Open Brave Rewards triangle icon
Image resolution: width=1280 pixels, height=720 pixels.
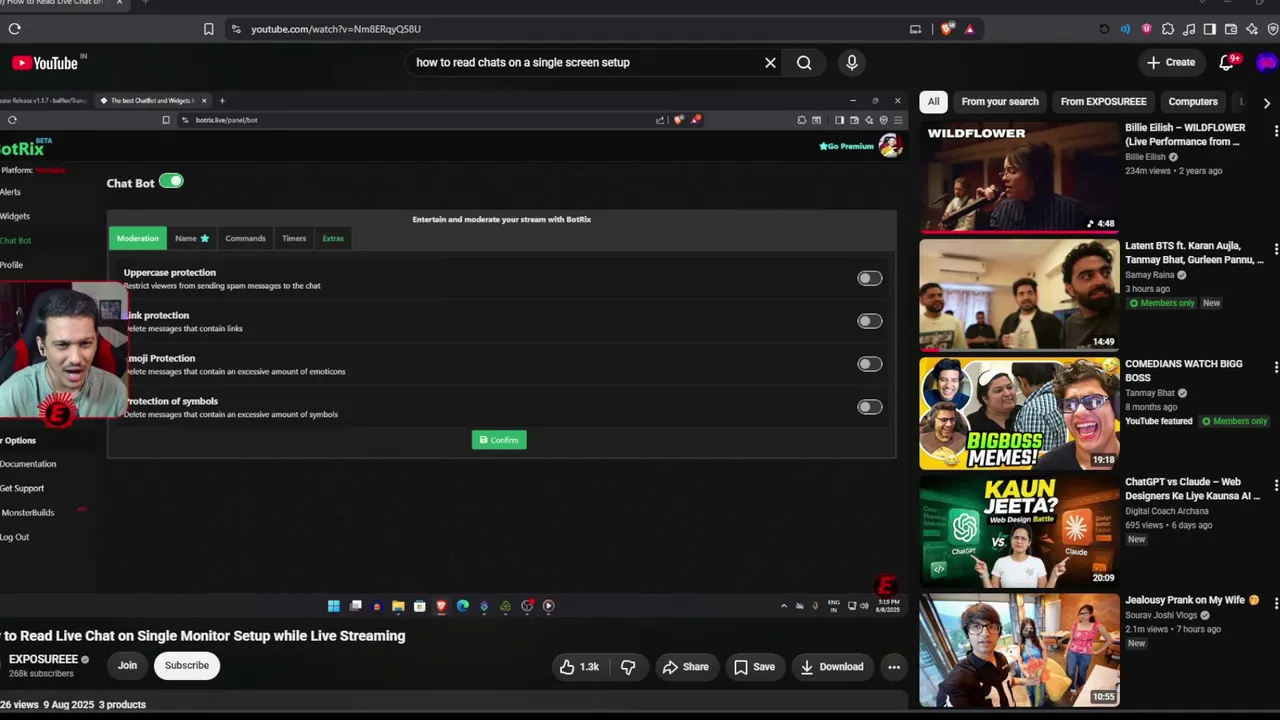pos(969,29)
